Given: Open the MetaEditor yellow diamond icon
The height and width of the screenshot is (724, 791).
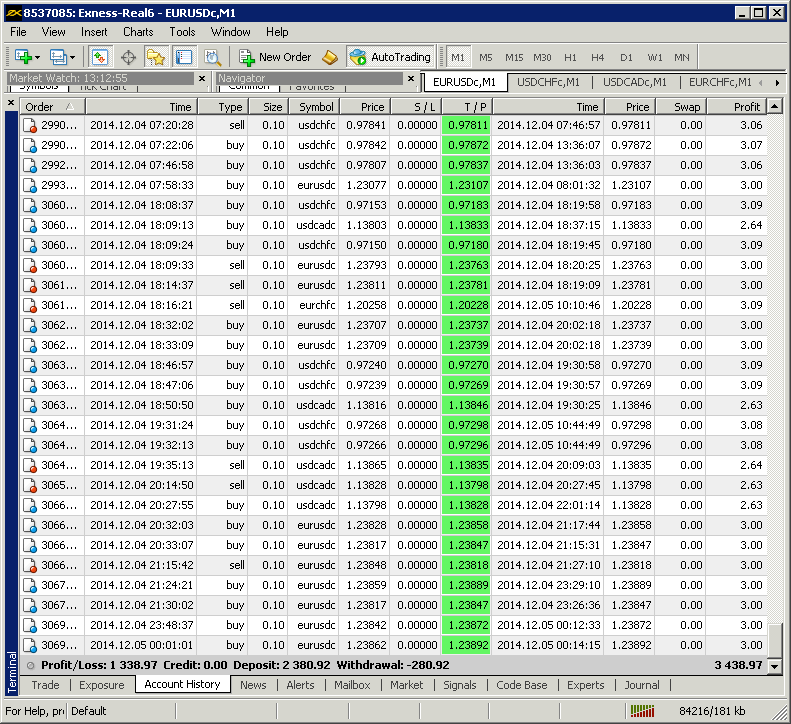Looking at the screenshot, I should click(x=330, y=57).
